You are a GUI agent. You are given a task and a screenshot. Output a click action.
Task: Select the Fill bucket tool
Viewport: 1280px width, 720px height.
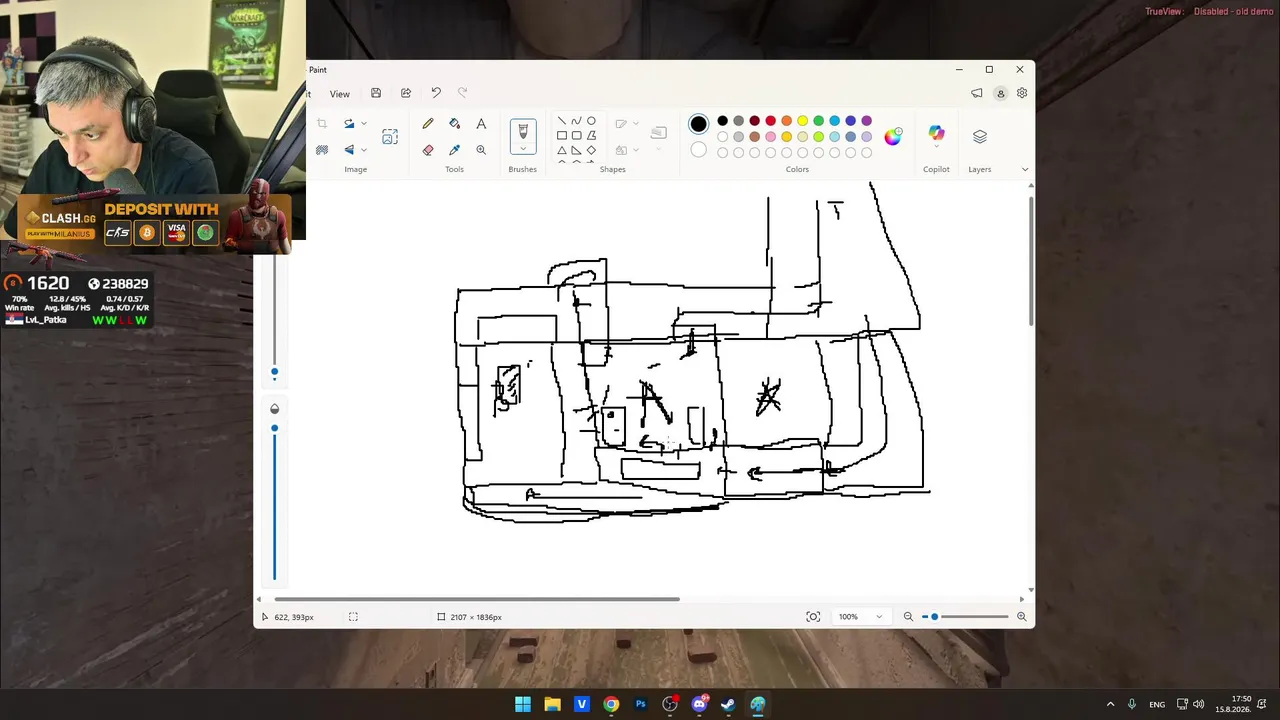[x=455, y=123]
